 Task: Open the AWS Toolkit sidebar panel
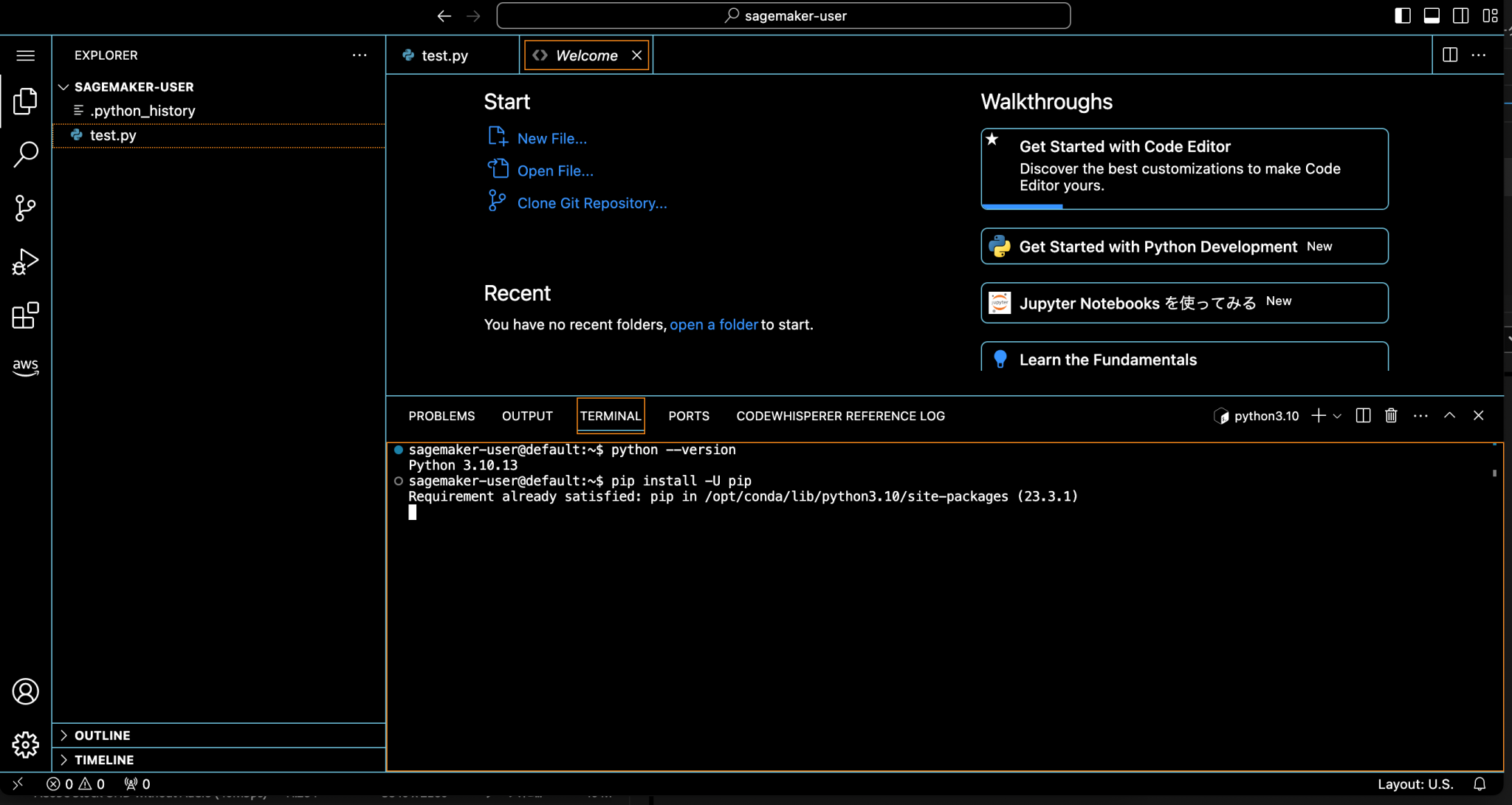tap(26, 366)
